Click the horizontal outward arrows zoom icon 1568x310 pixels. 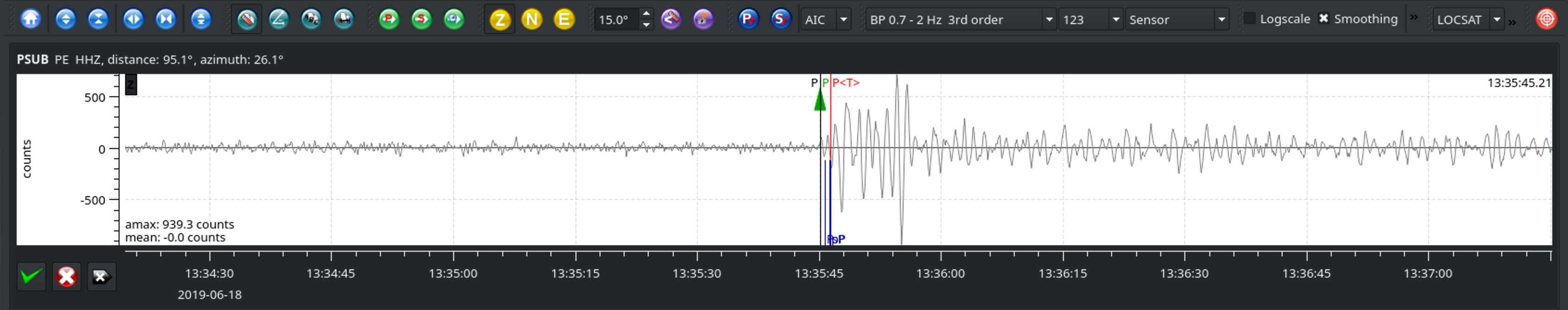pyautogui.click(x=133, y=19)
